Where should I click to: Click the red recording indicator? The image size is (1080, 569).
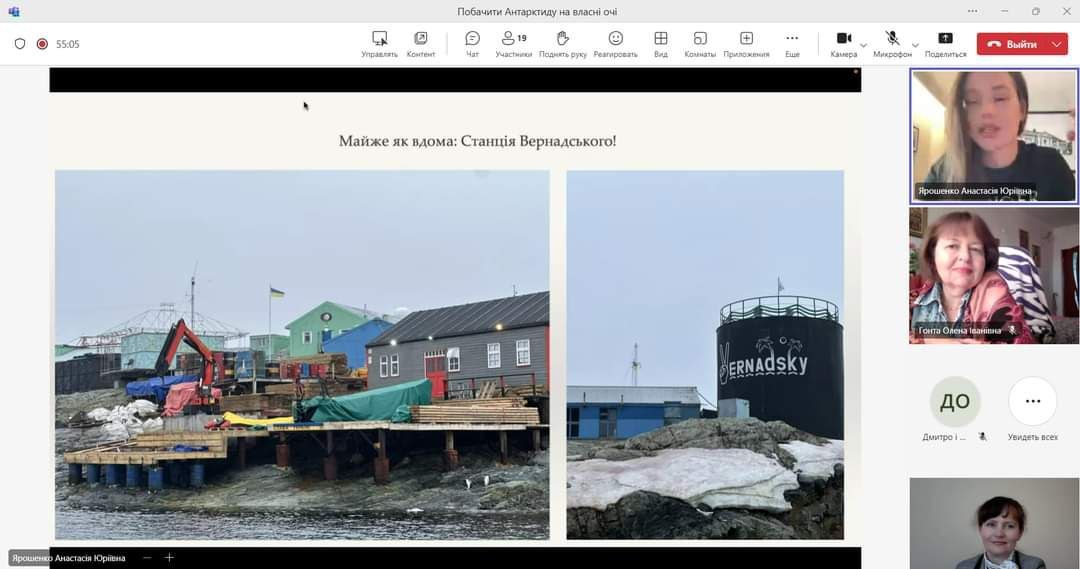click(42, 44)
